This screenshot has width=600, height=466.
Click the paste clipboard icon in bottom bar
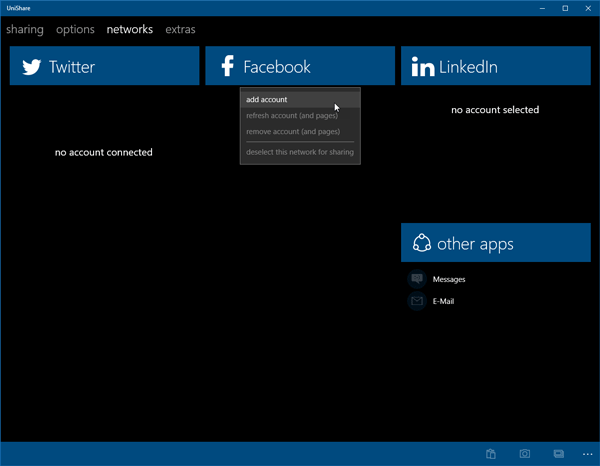tap(491, 454)
